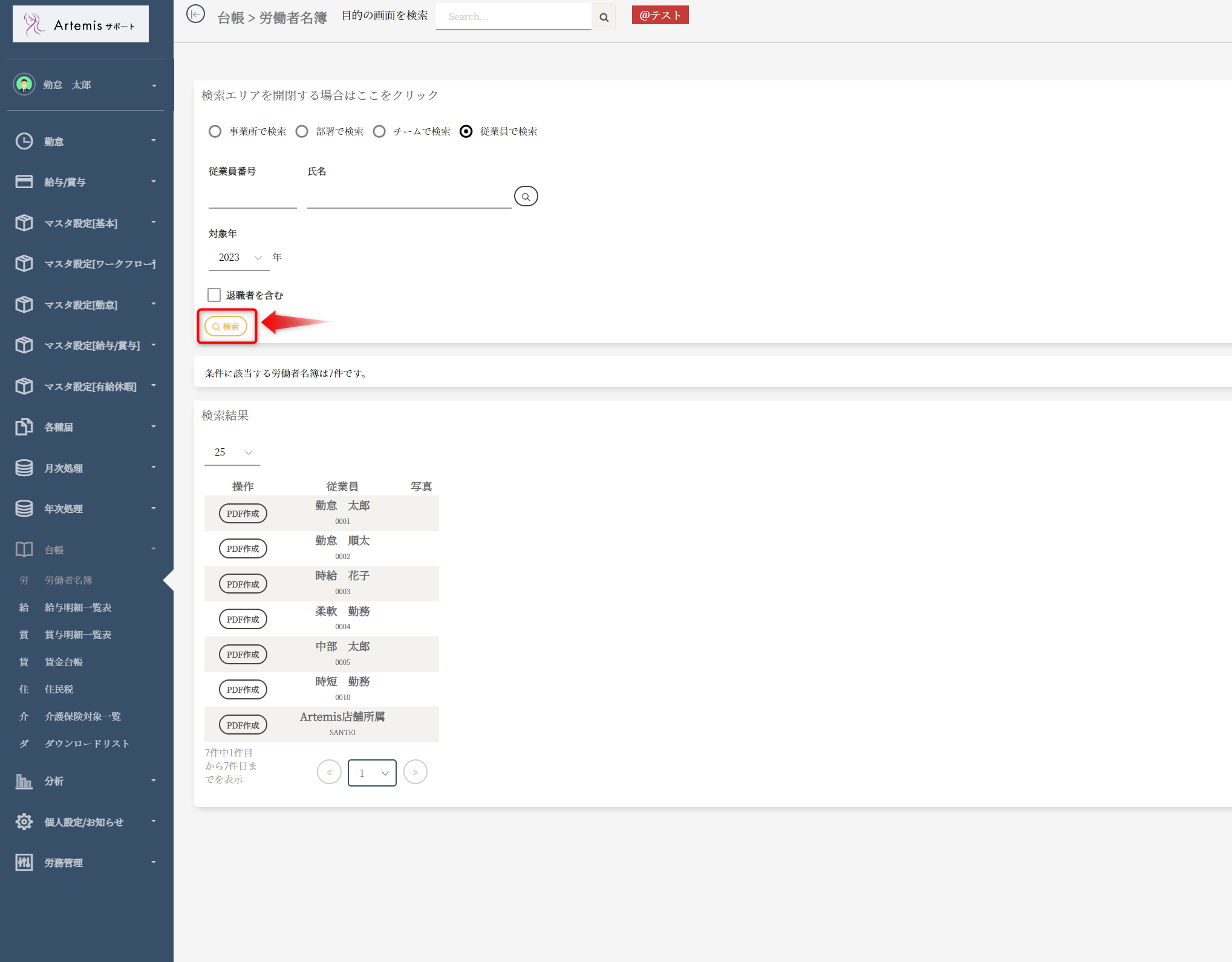This screenshot has height=962, width=1232.
Task: Click the magnifier icon beside Search box
Action: coord(604,17)
